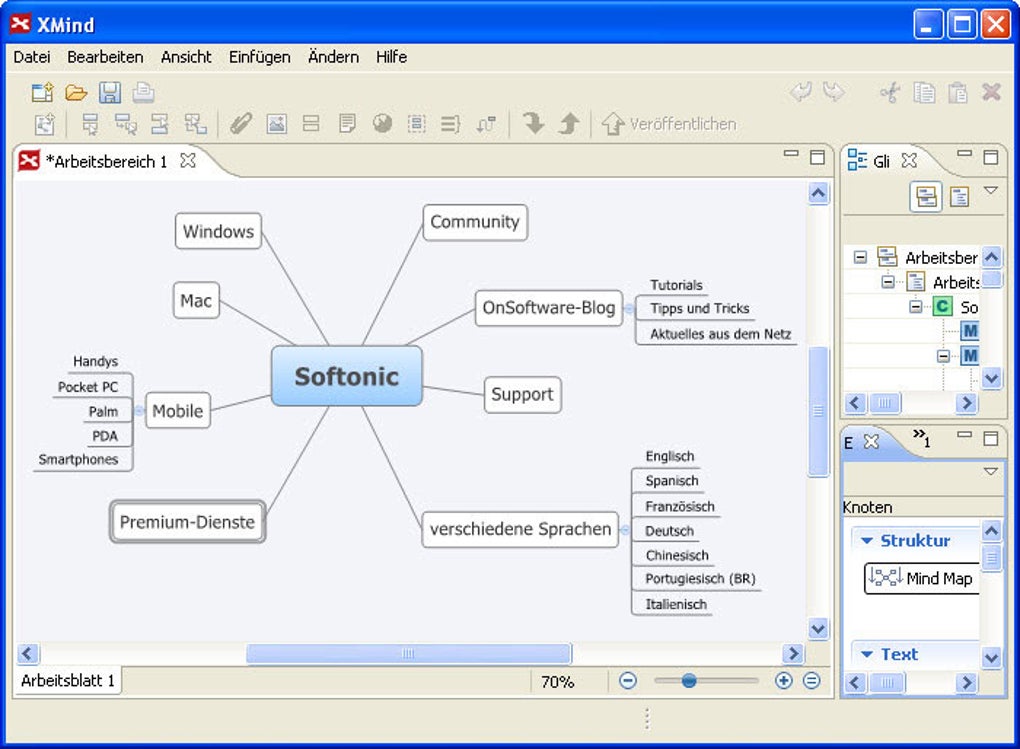Open the Einfügen menu
The width and height of the screenshot is (1020, 749).
260,57
